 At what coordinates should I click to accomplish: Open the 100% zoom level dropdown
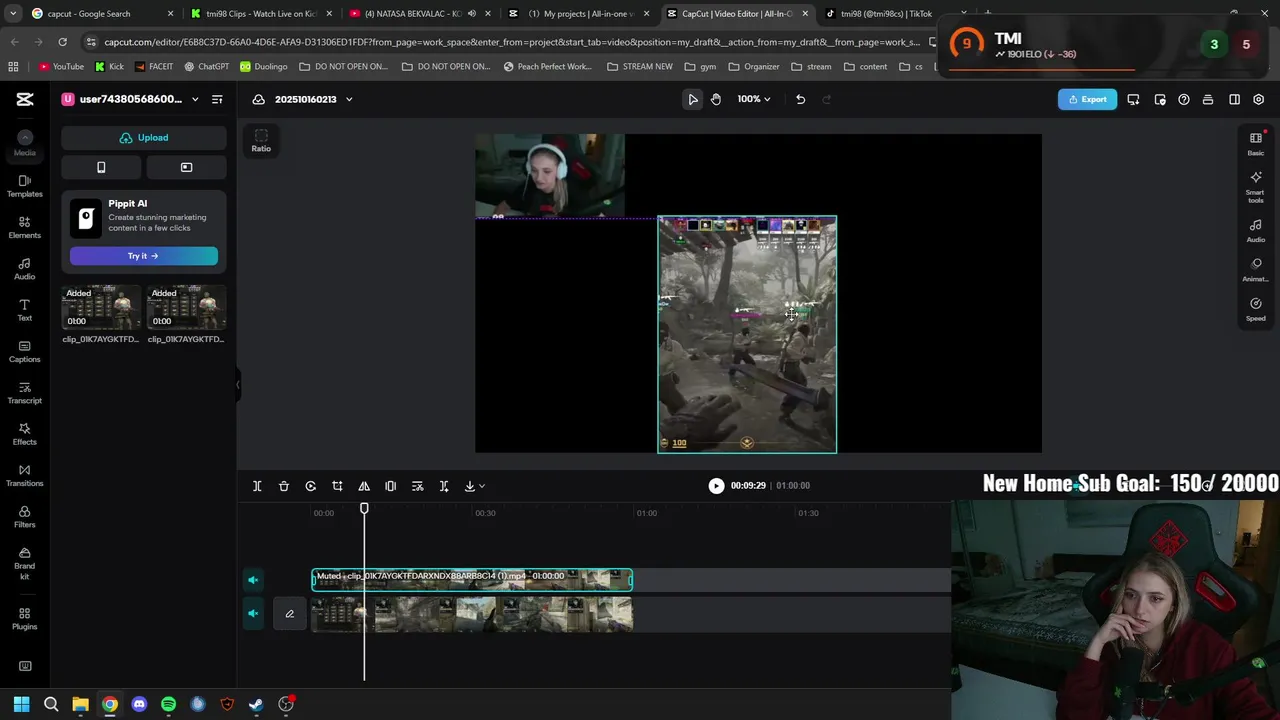point(754,99)
